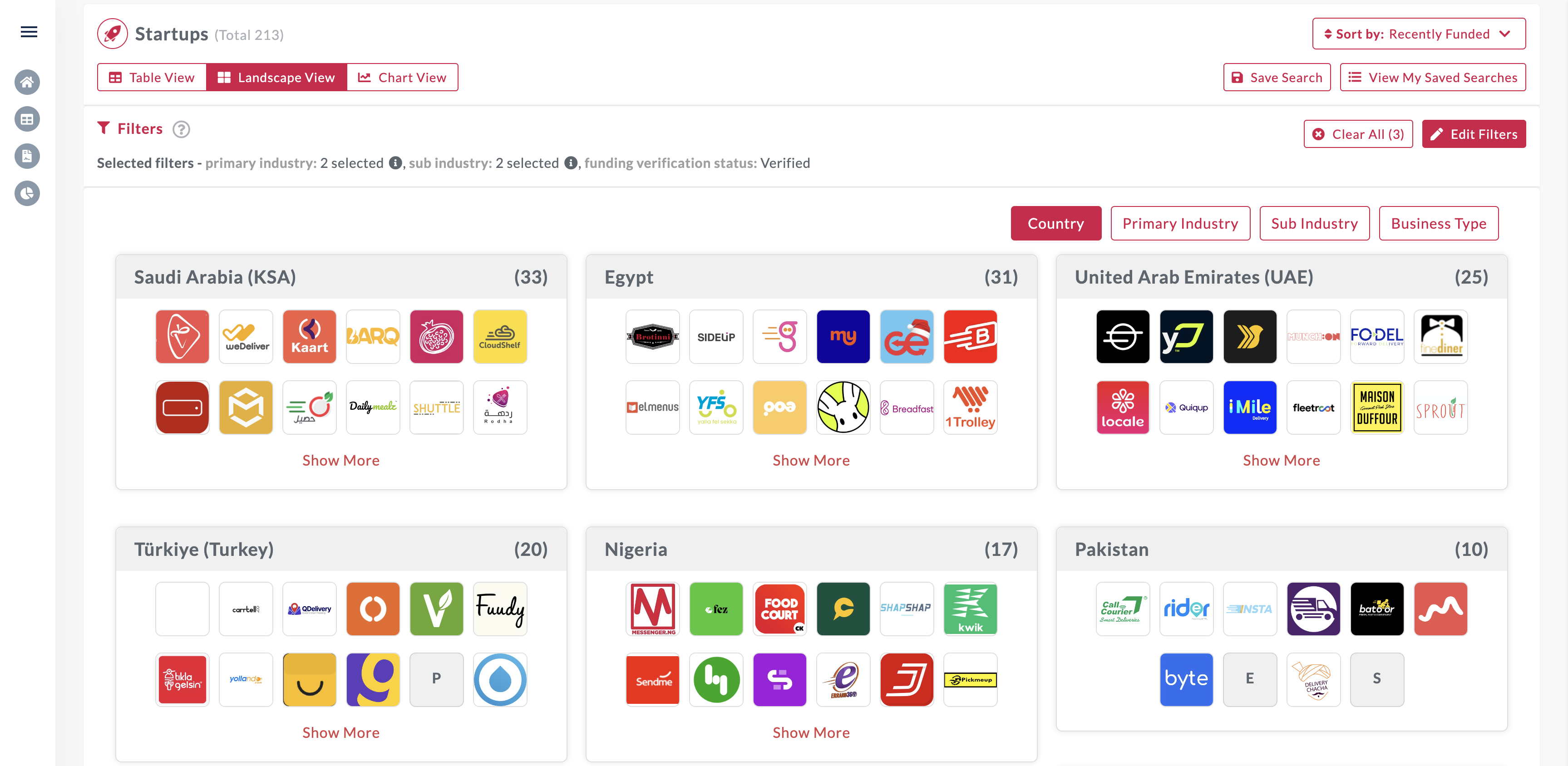Open the placeholder 'E' startup tile in Pakistan
The image size is (1568, 766).
[x=1250, y=680]
